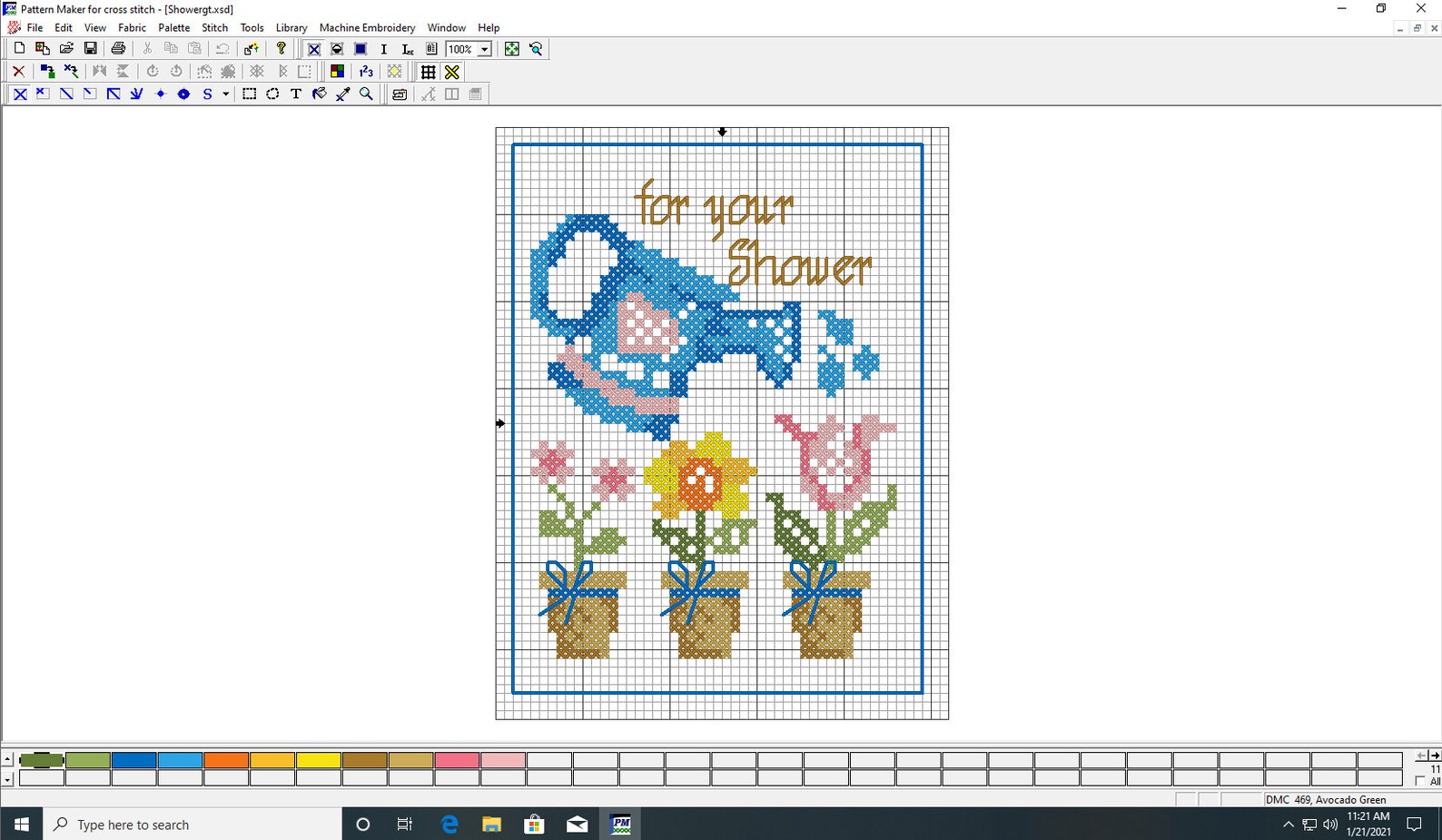Print the pattern

[x=118, y=49]
